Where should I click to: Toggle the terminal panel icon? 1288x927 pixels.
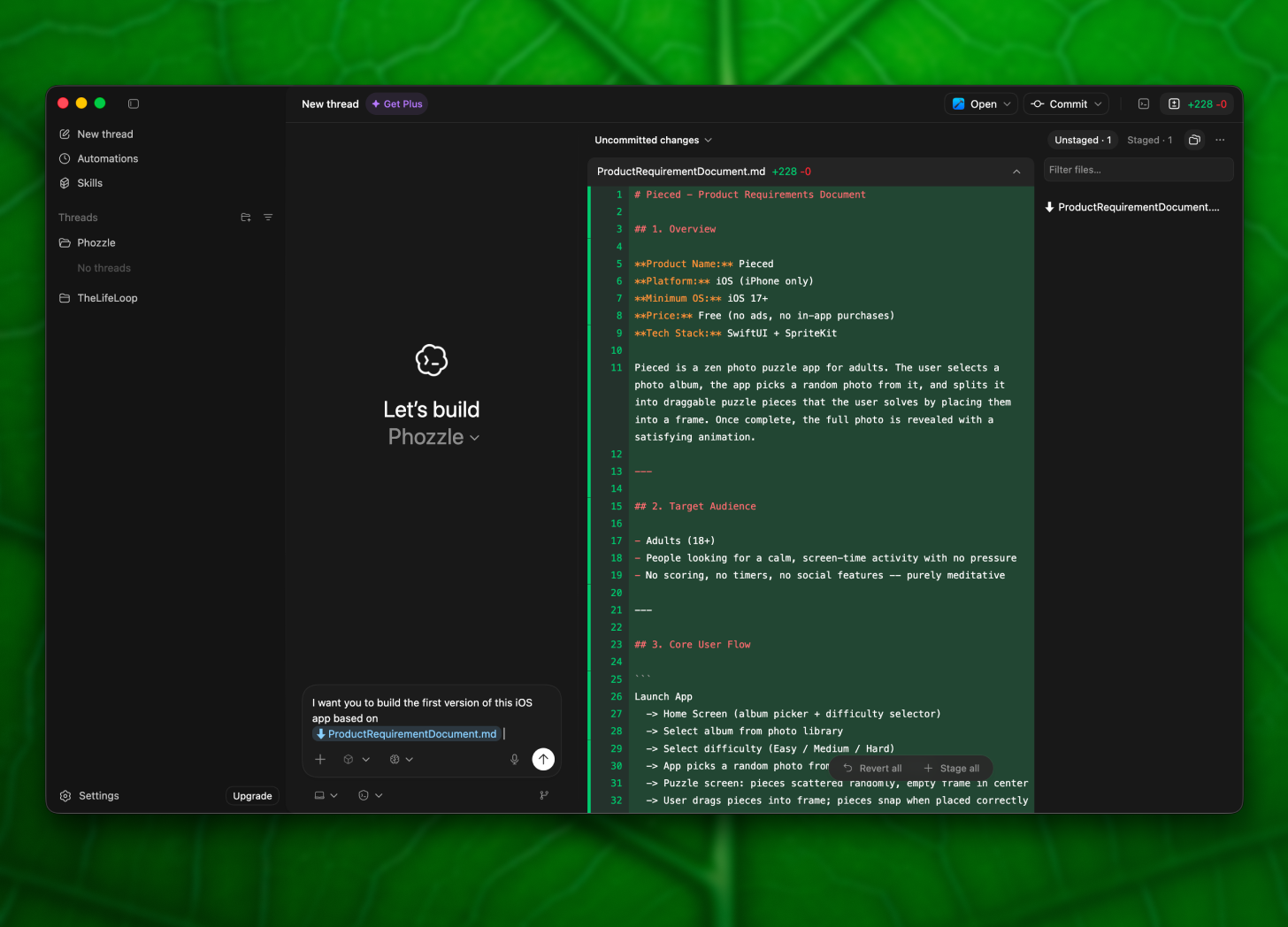(1144, 104)
